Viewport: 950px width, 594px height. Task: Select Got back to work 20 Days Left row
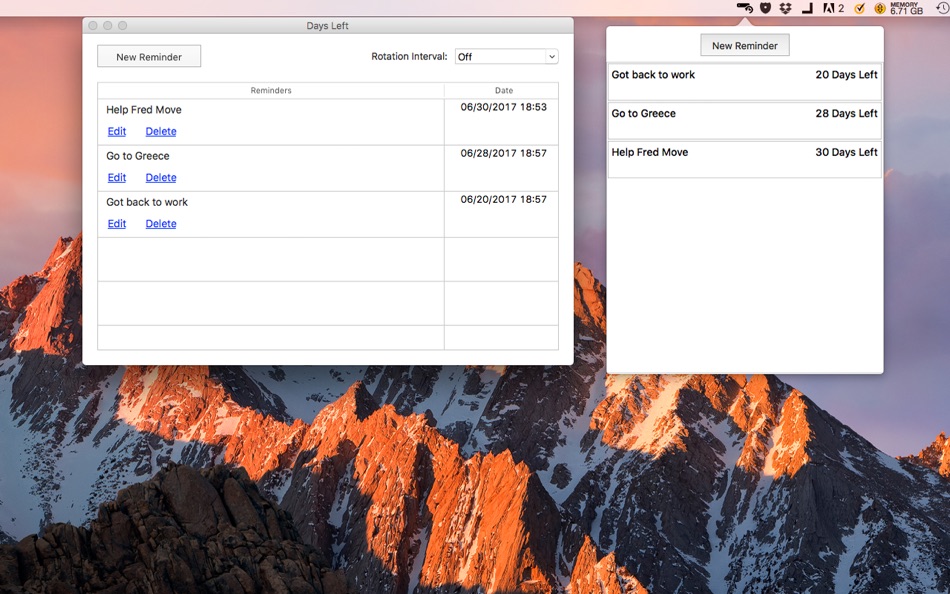point(745,82)
